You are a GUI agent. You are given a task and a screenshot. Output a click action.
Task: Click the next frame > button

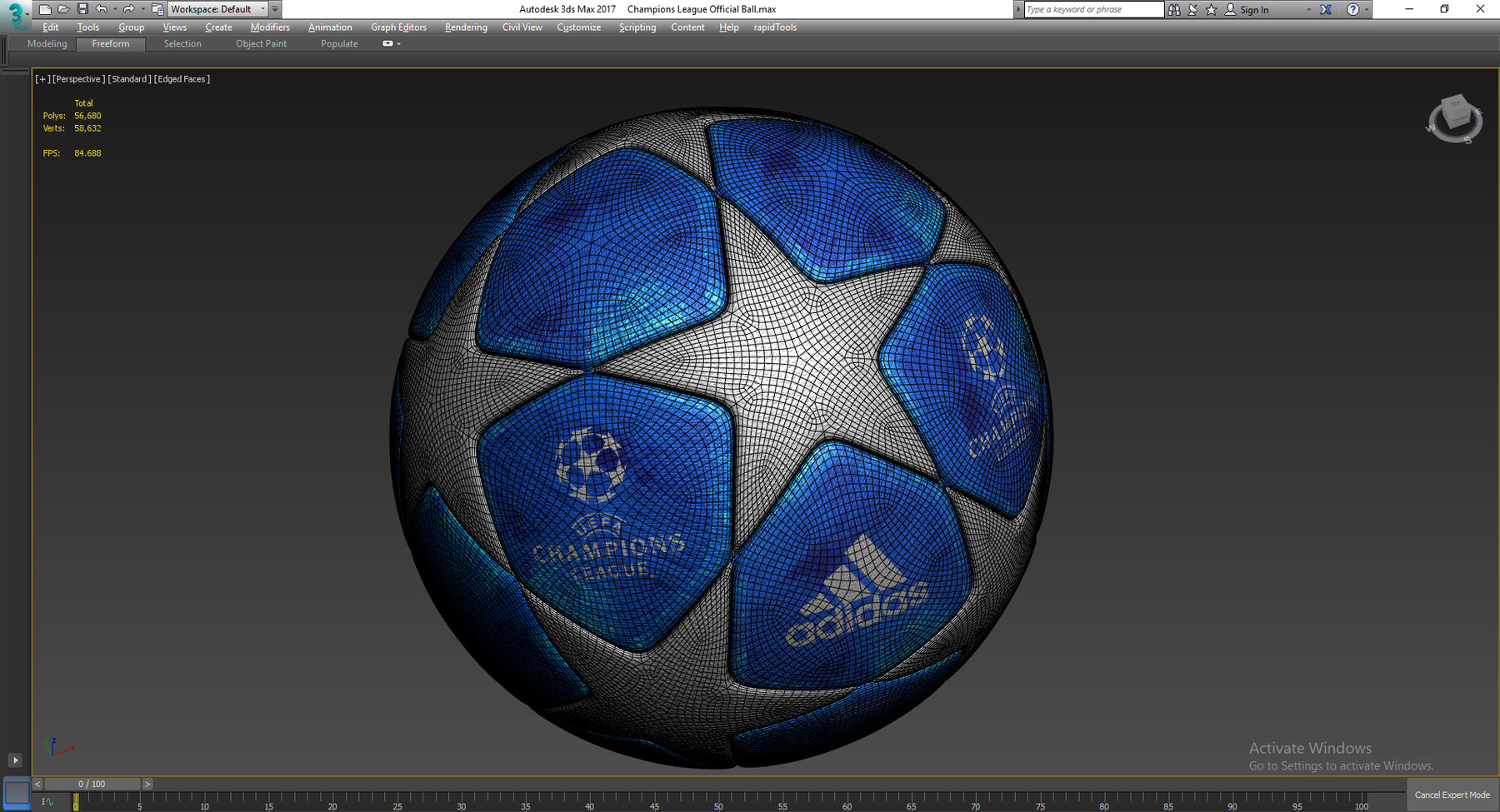tap(147, 784)
